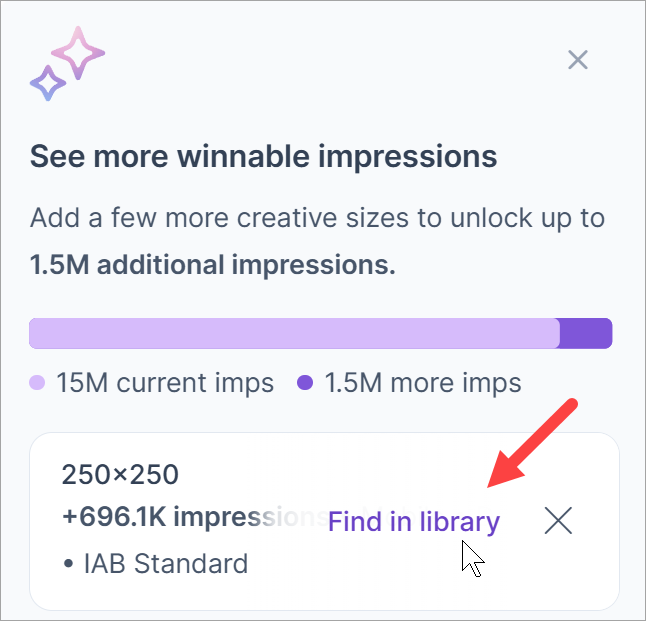This screenshot has width=646, height=621.
Task: Click the See more winnable impressions heading
Action: coord(263,157)
